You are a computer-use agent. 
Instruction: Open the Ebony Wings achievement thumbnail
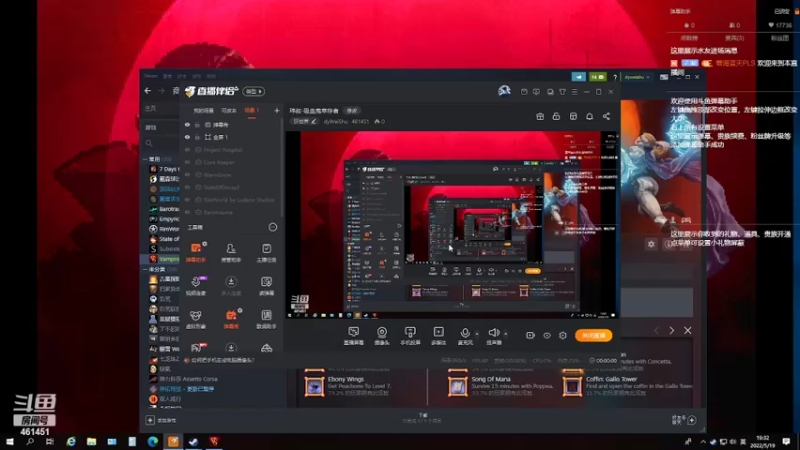click(314, 386)
